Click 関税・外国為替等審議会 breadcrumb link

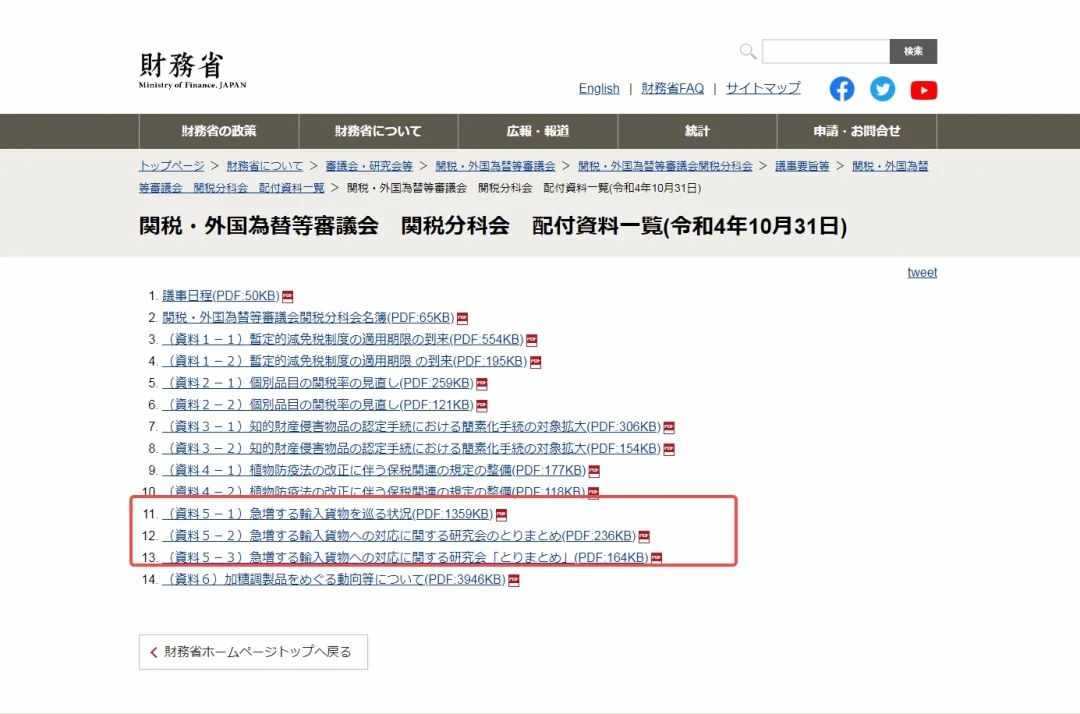pyautogui.click(x=495, y=166)
